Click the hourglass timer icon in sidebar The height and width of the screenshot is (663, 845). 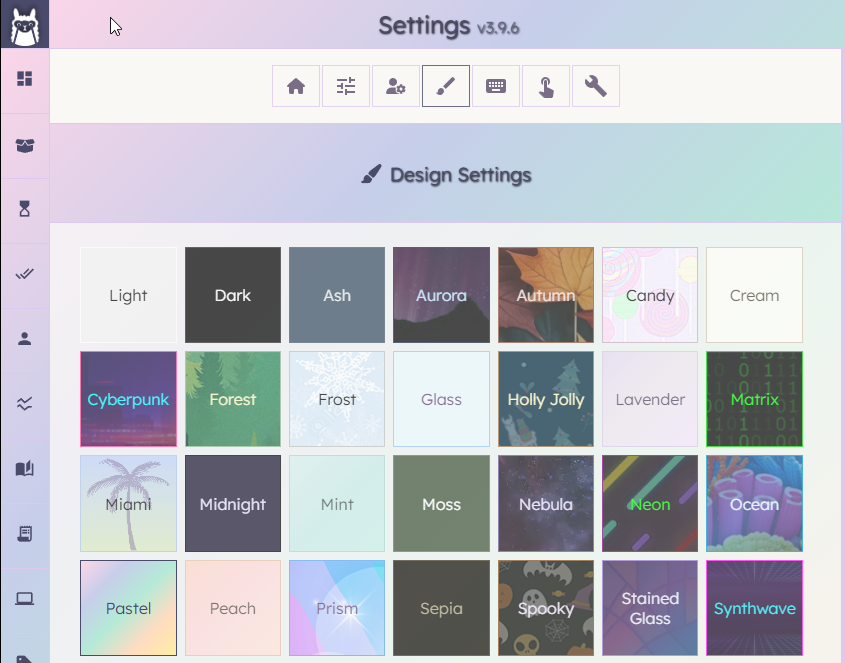[x=24, y=208]
